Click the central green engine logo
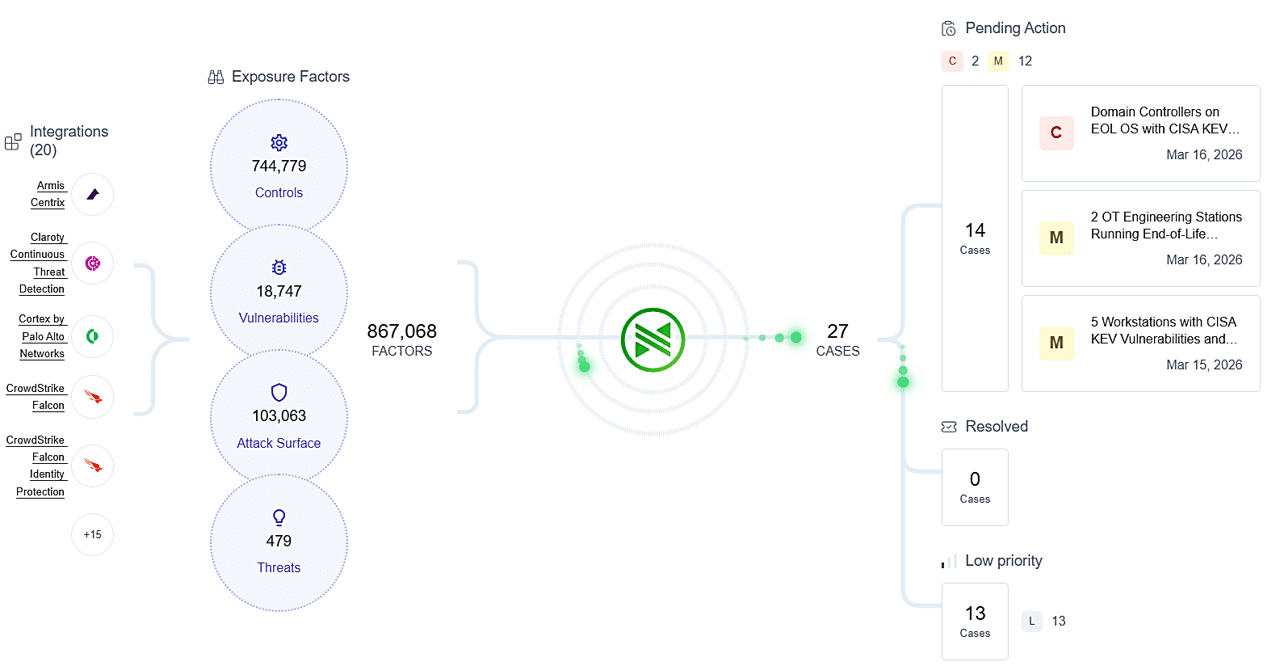This screenshot has height=670, width=1280. tap(652, 338)
